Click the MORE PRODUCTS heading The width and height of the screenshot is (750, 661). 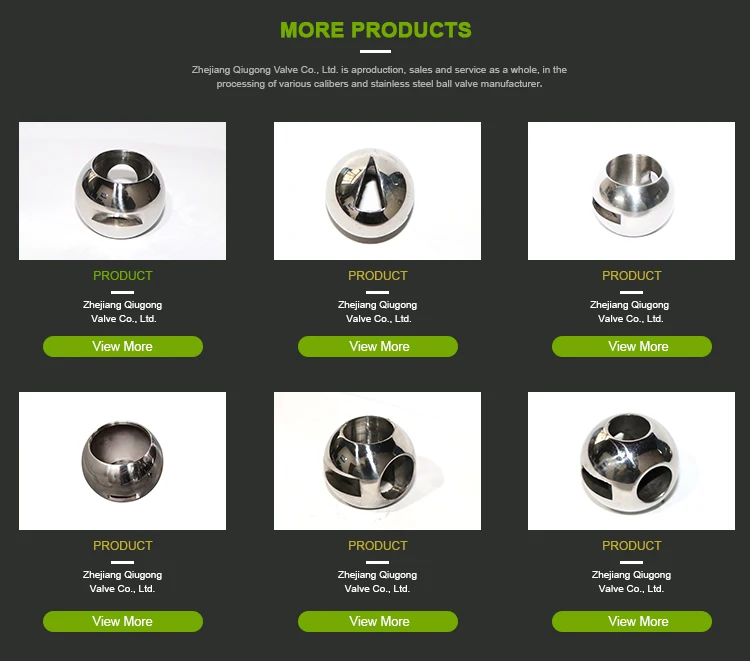pos(375,30)
